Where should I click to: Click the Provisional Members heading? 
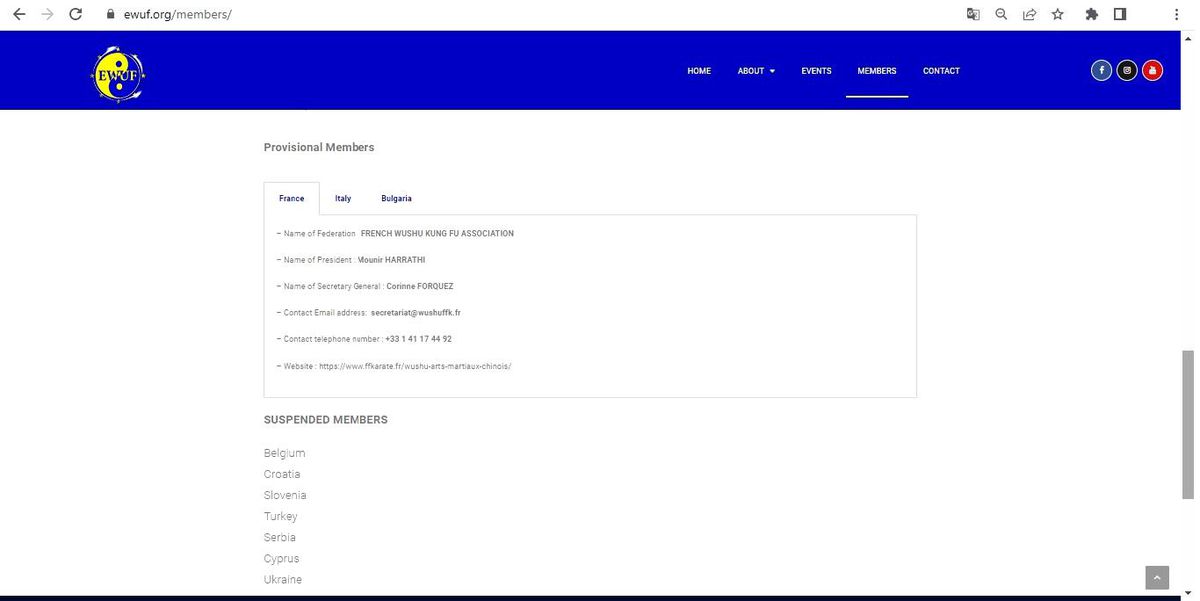point(319,147)
